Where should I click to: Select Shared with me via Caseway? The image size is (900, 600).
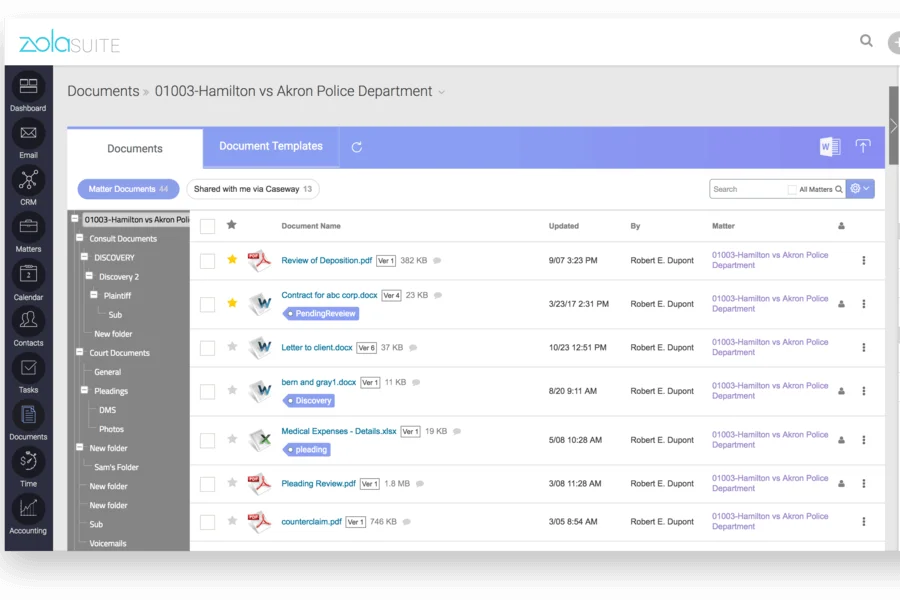pos(253,189)
